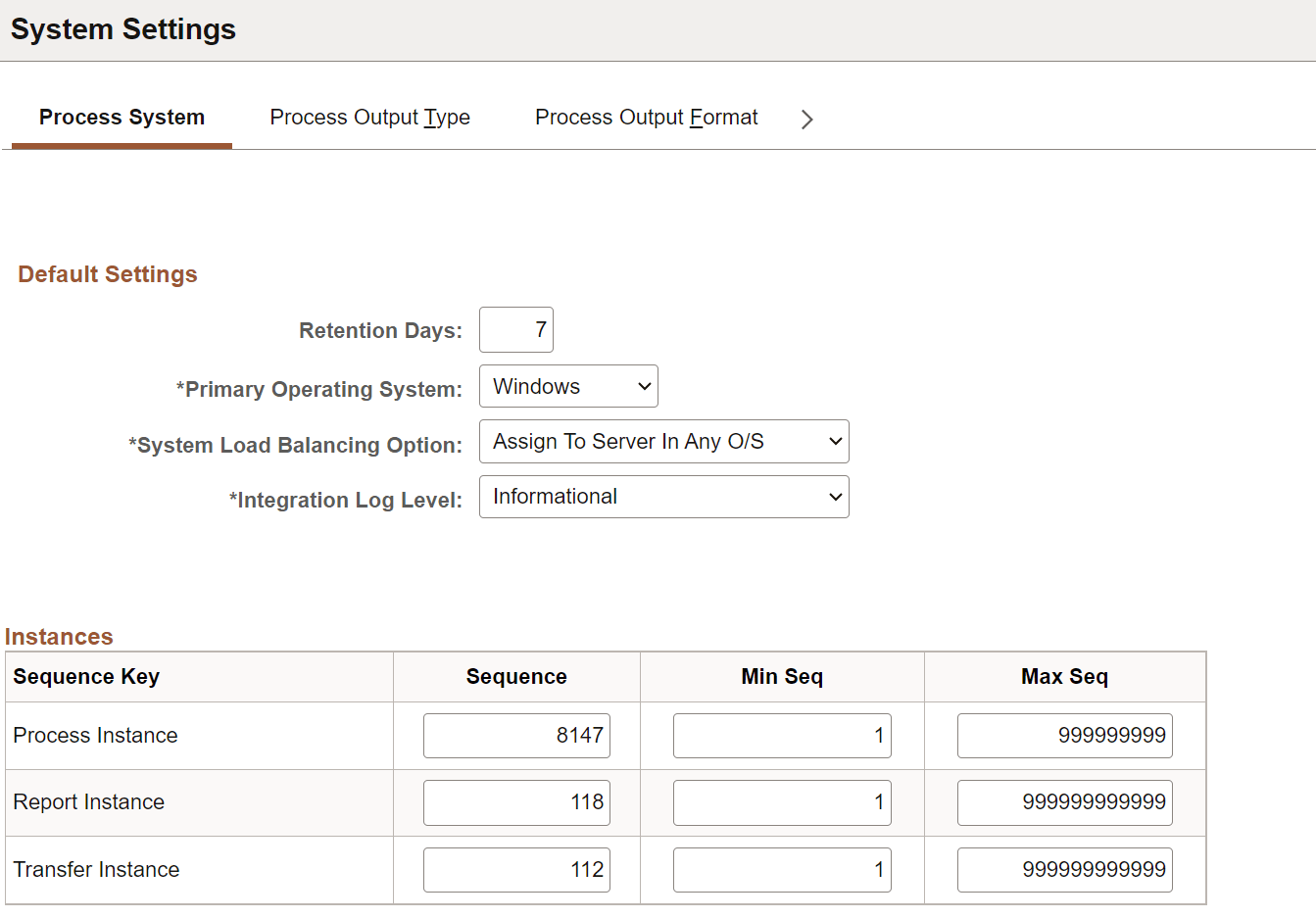The width and height of the screenshot is (1316, 918).
Task: Click the Process Instance Max Seq field showing 999999999
Action: click(x=1064, y=735)
